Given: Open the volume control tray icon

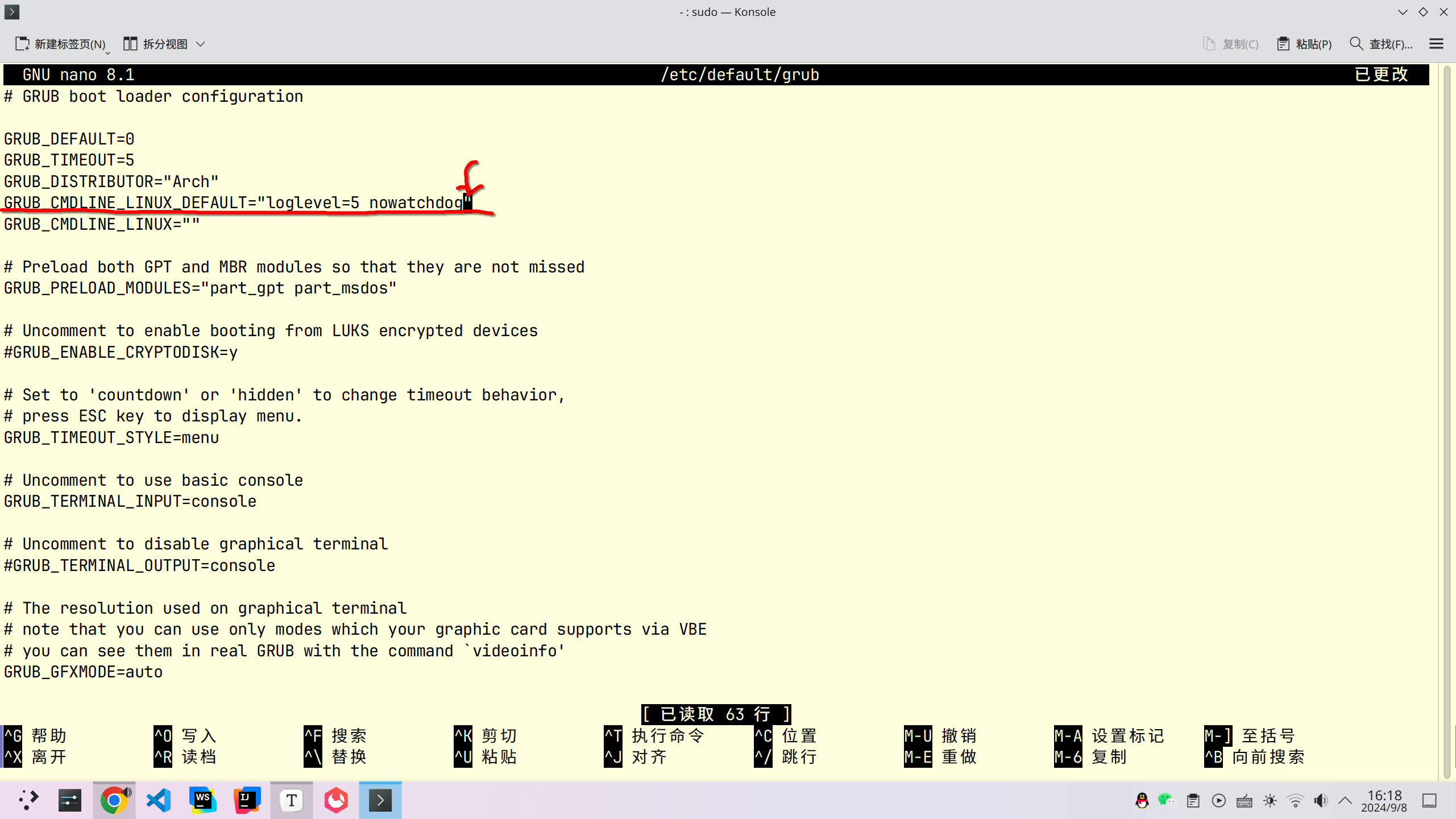Looking at the screenshot, I should click(1320, 801).
